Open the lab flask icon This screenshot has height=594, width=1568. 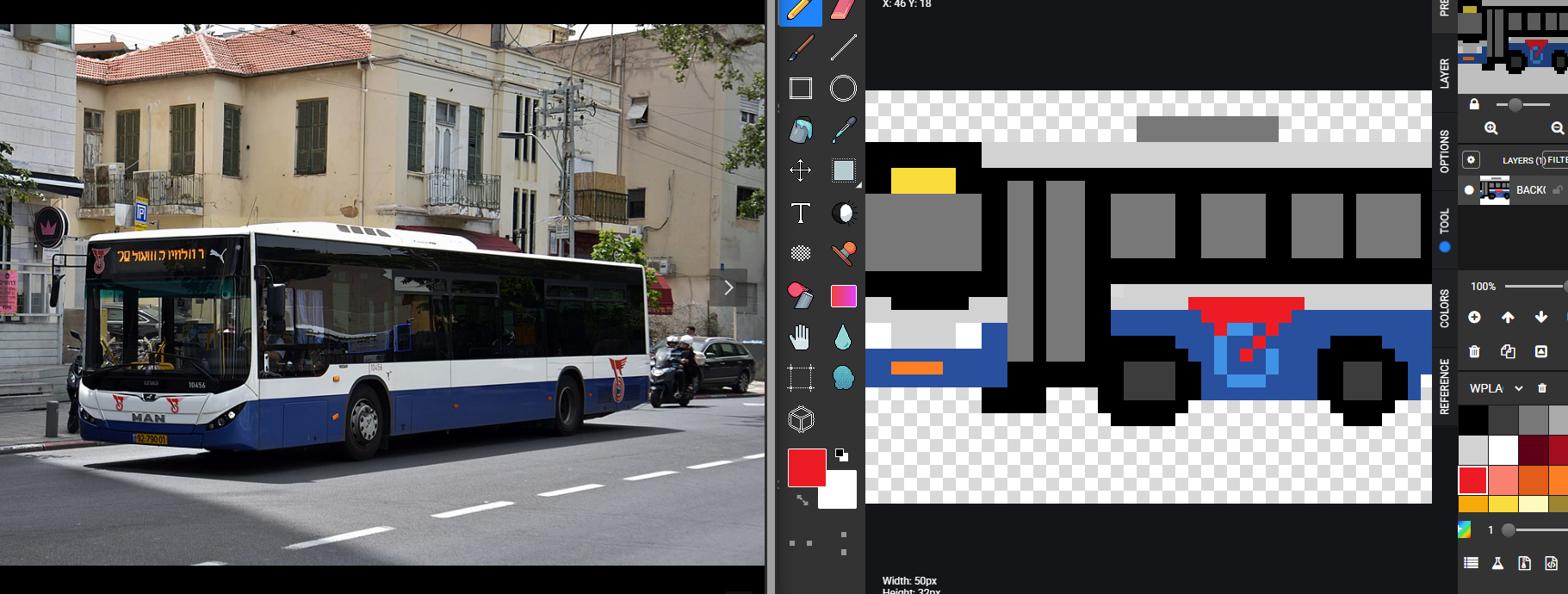(1497, 563)
